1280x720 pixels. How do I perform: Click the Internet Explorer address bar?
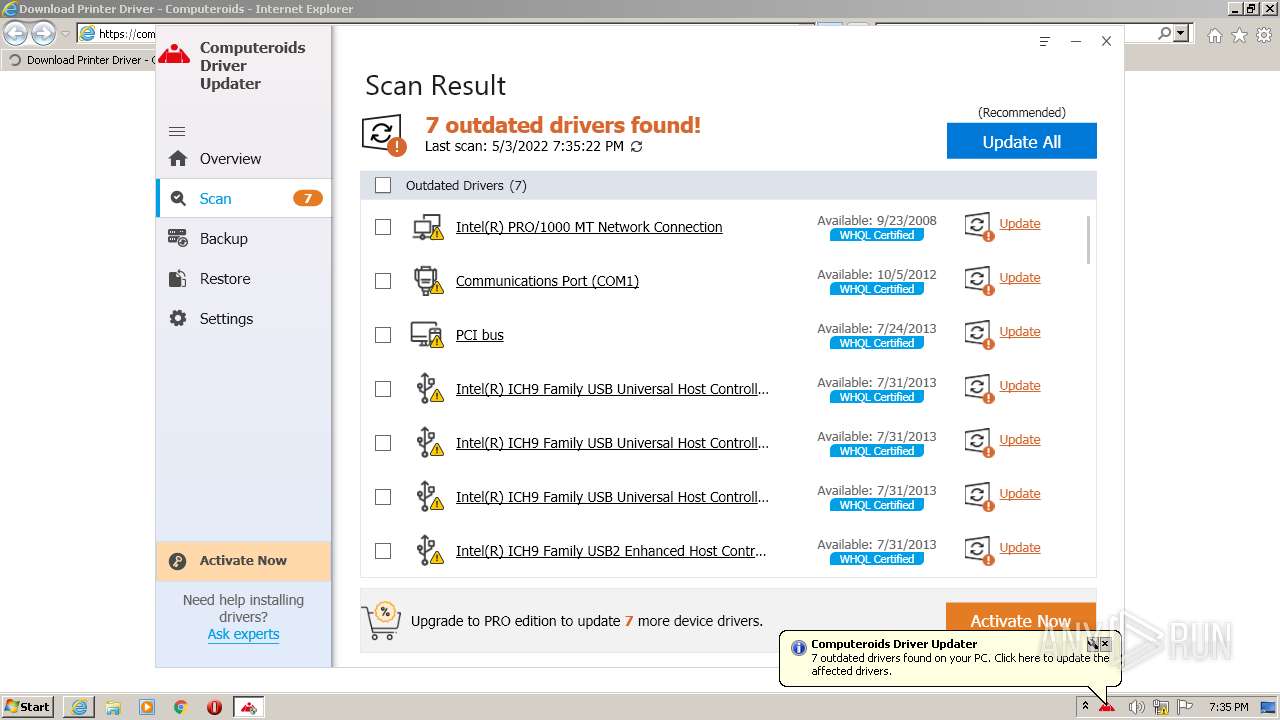(117, 33)
